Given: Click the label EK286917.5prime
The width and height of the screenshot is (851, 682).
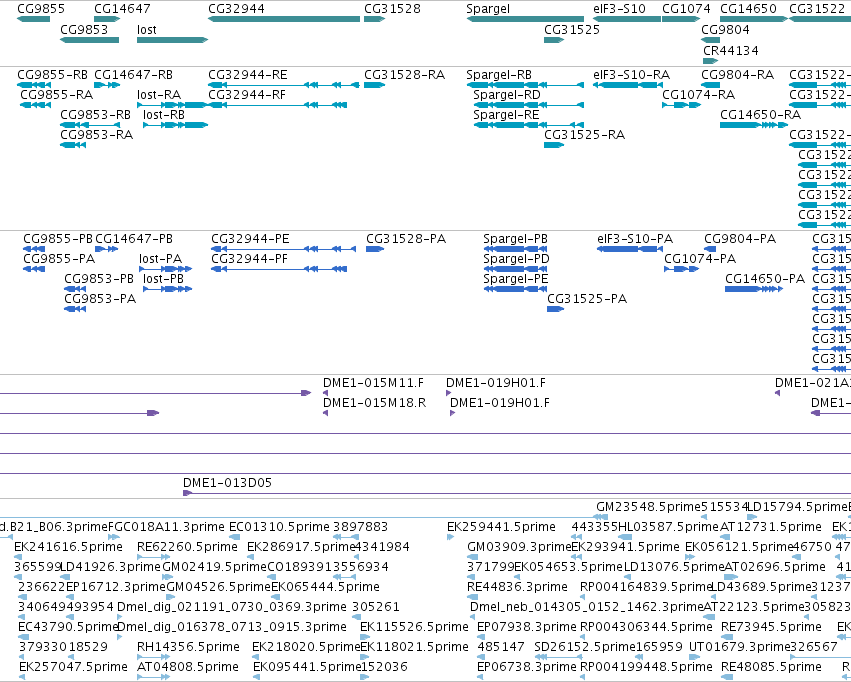Looking at the screenshot, I should 301,547.
